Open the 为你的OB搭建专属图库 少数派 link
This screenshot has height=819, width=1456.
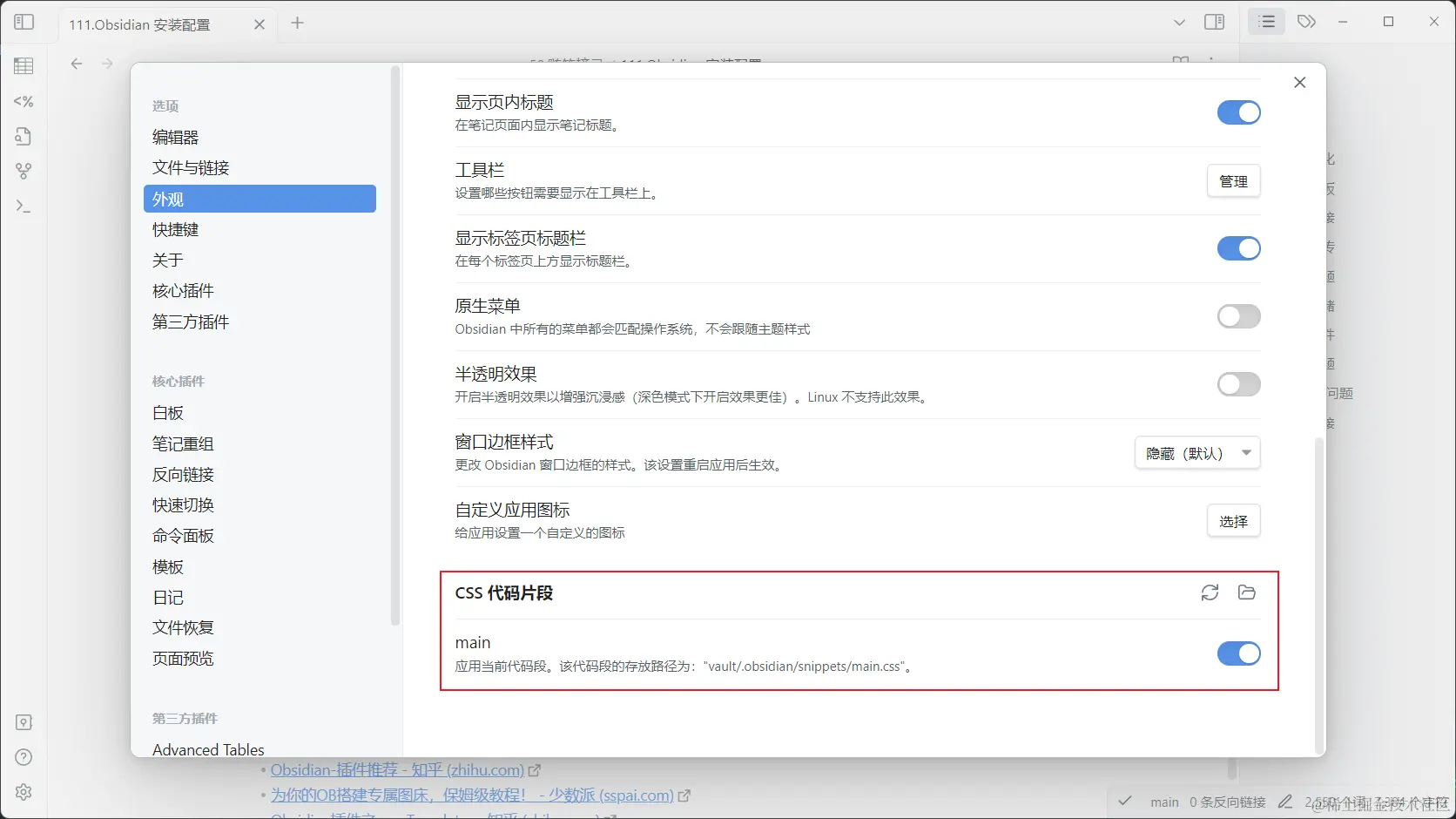[x=472, y=795]
